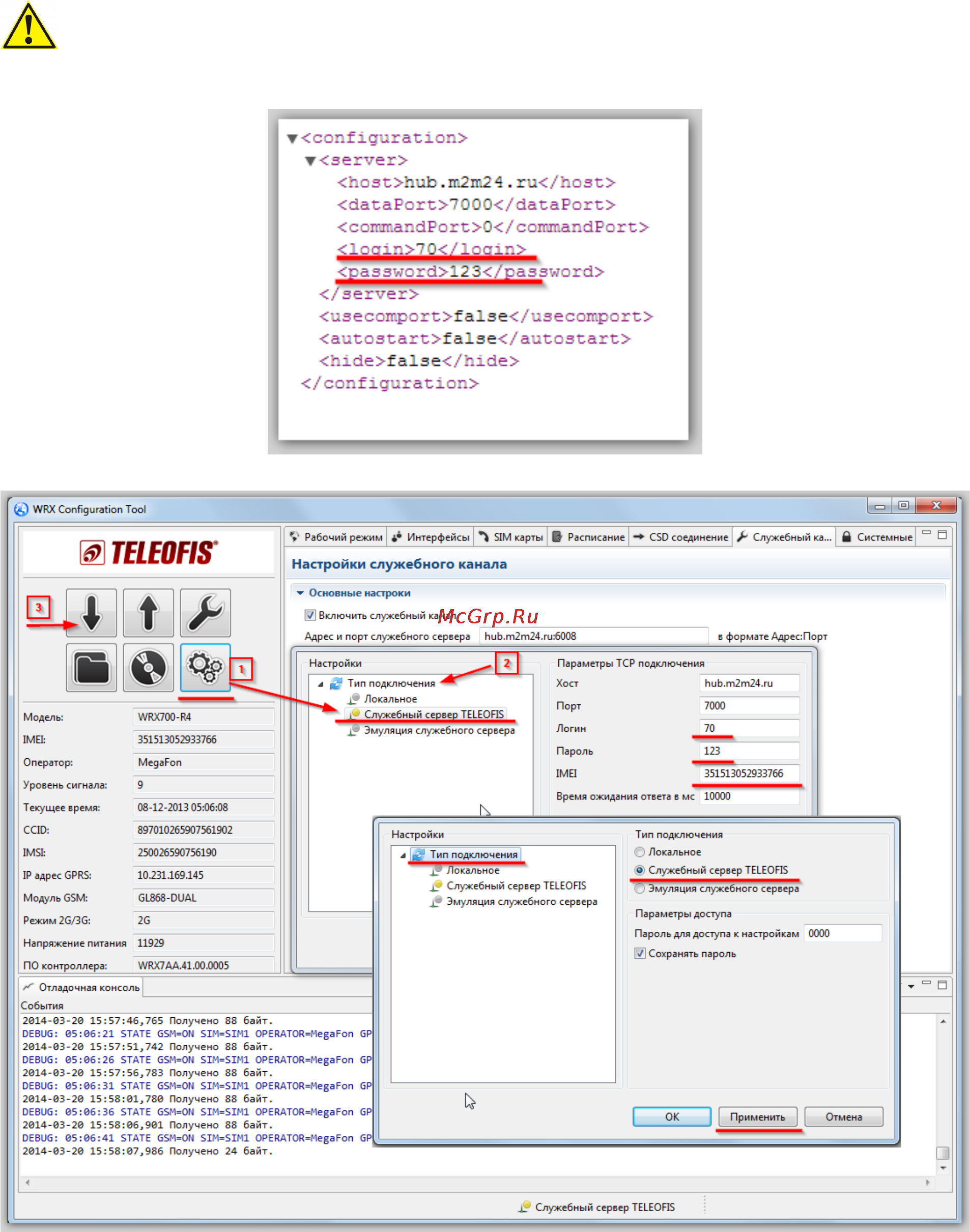Click the gears settings button

coord(206,668)
